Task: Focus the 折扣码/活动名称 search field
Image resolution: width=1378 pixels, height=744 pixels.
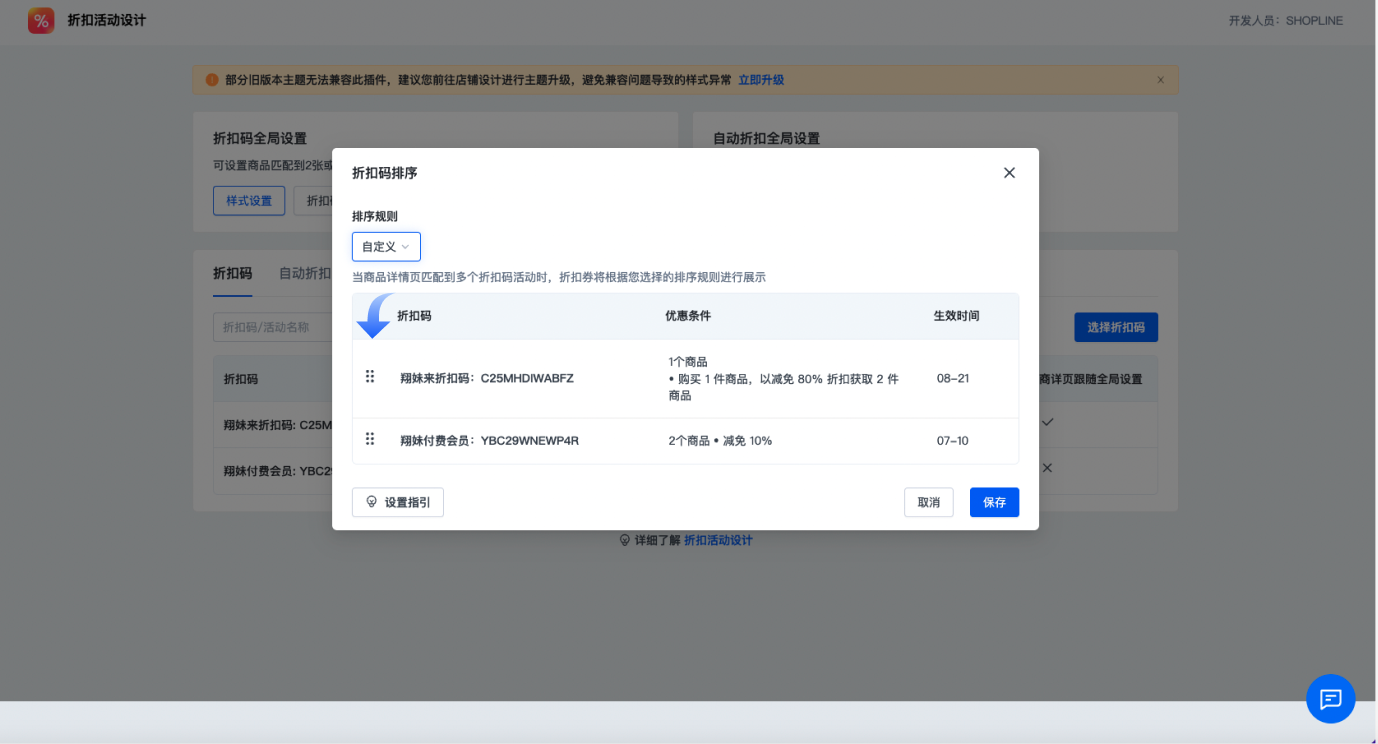Action: (x=272, y=327)
